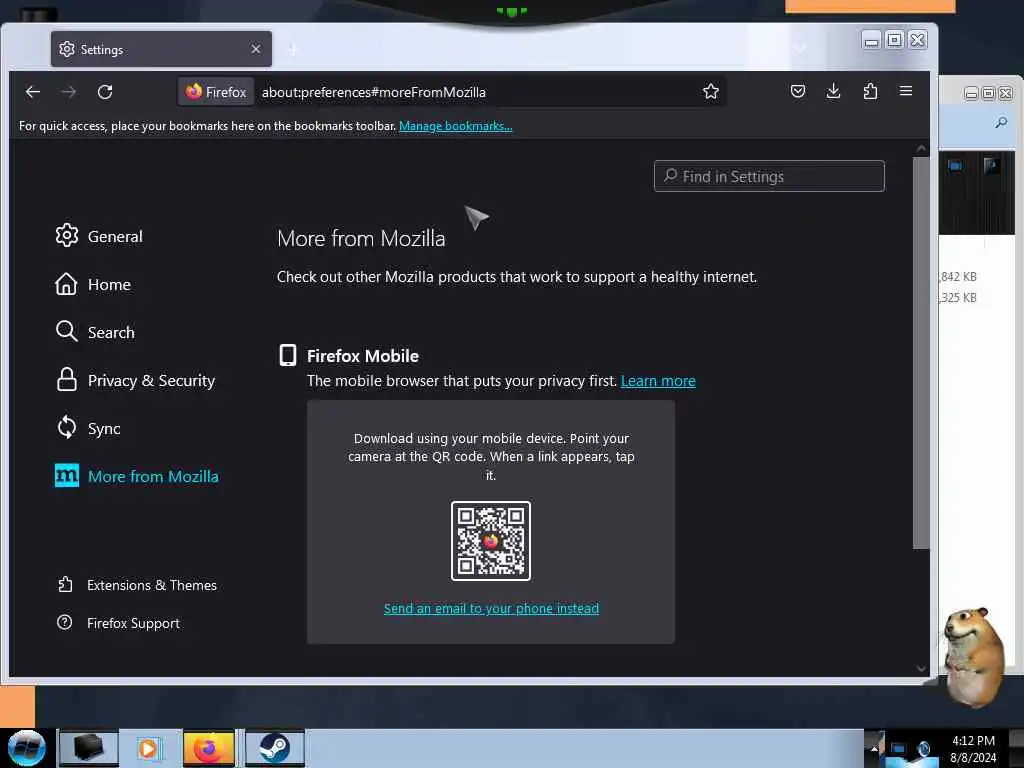Image resolution: width=1024 pixels, height=768 pixels.
Task: Click the Firefox identity badge in address bar
Action: tap(216, 92)
